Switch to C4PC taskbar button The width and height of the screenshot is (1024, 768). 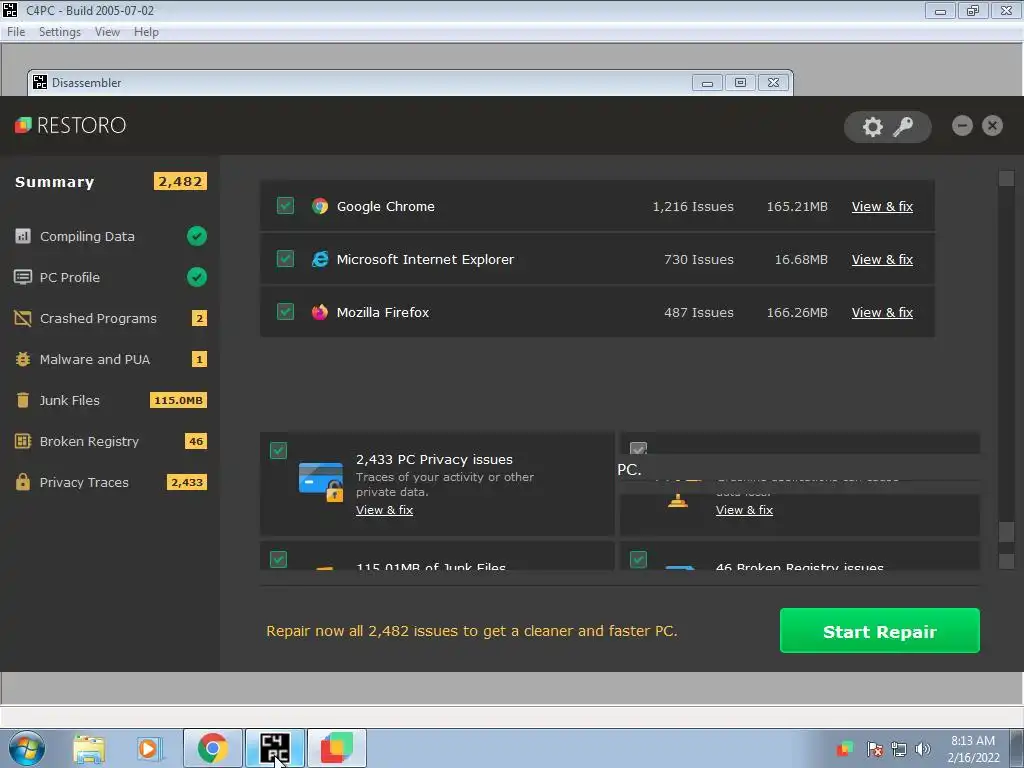pos(275,748)
